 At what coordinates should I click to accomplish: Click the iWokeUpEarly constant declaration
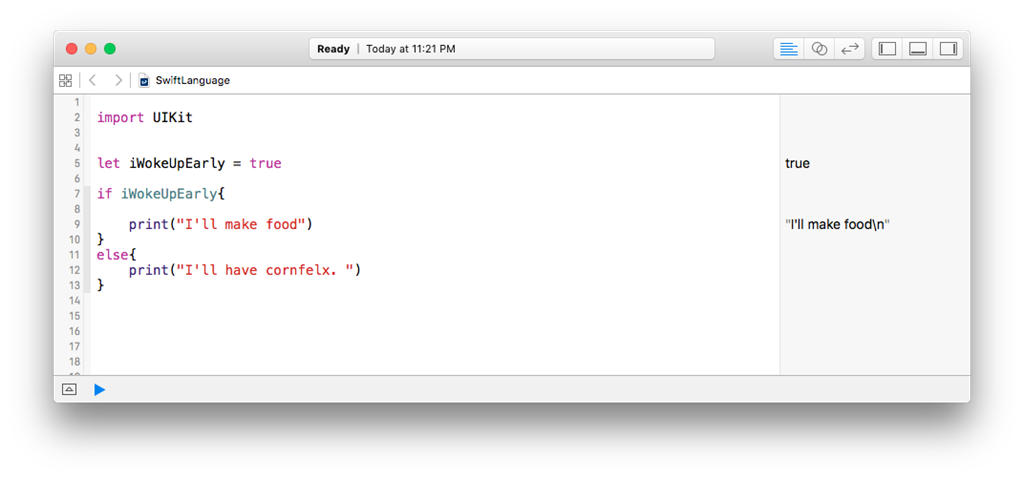[177, 163]
